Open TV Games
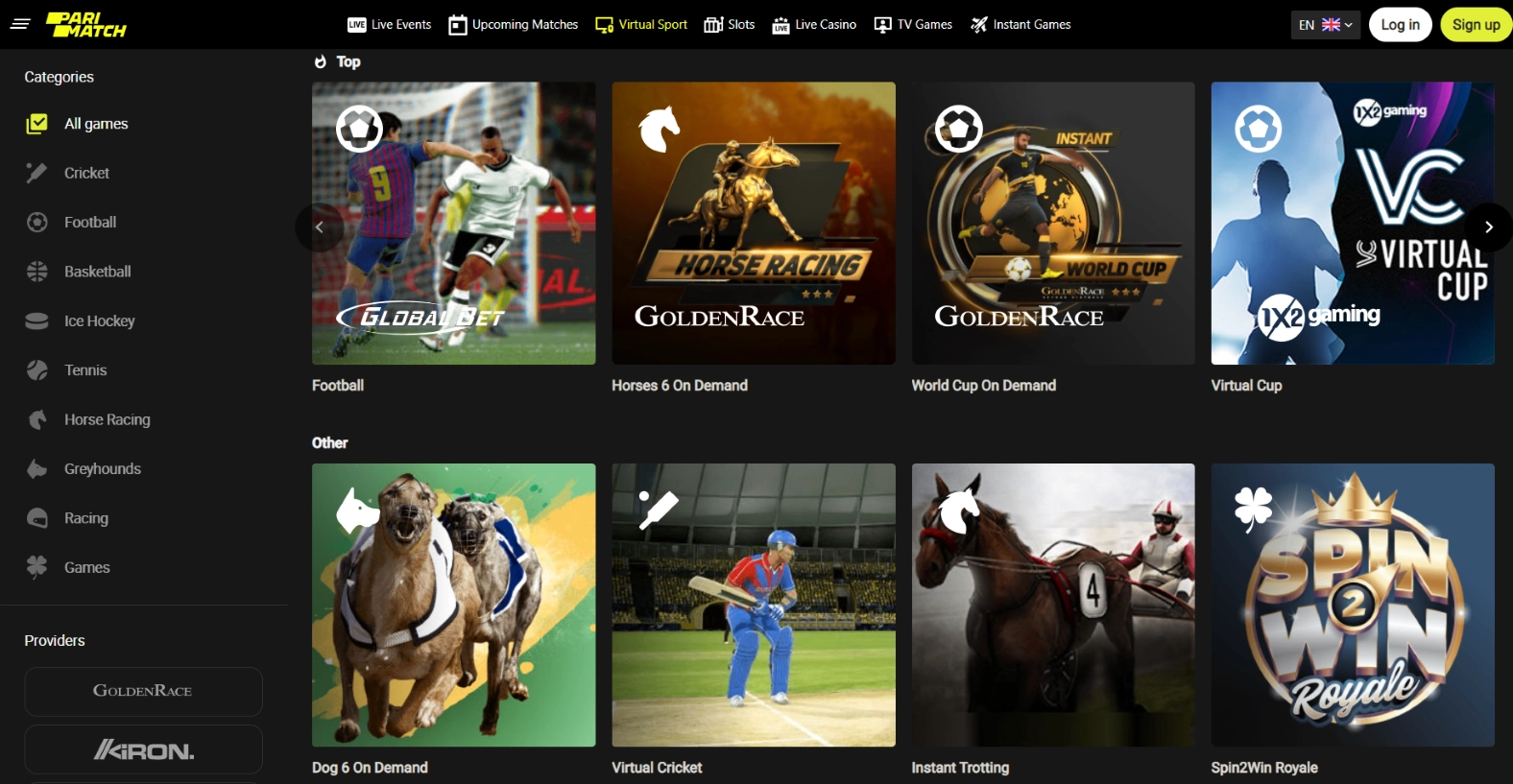 pyautogui.click(x=913, y=25)
